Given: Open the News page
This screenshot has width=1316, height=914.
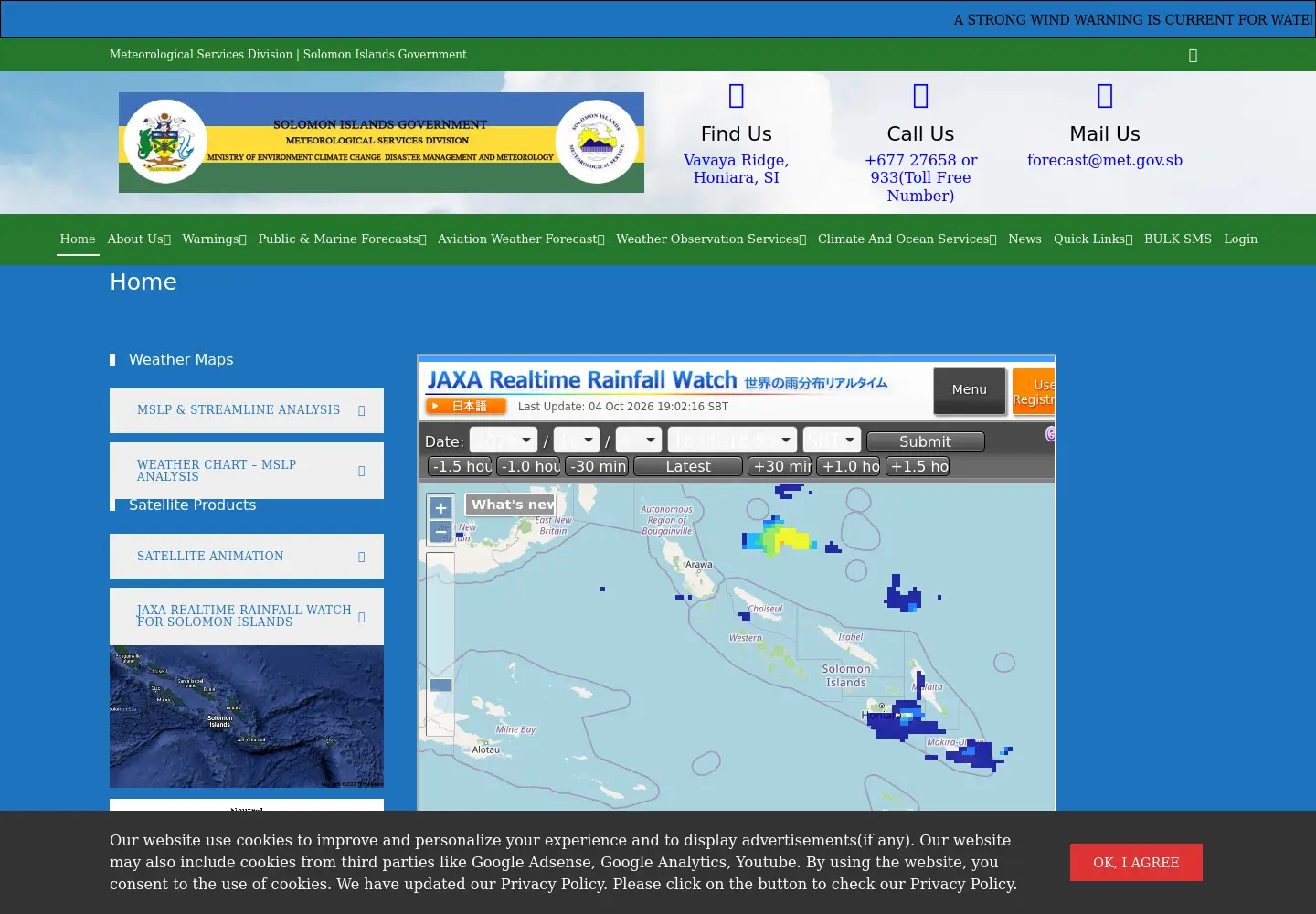Looking at the screenshot, I should (x=1024, y=239).
